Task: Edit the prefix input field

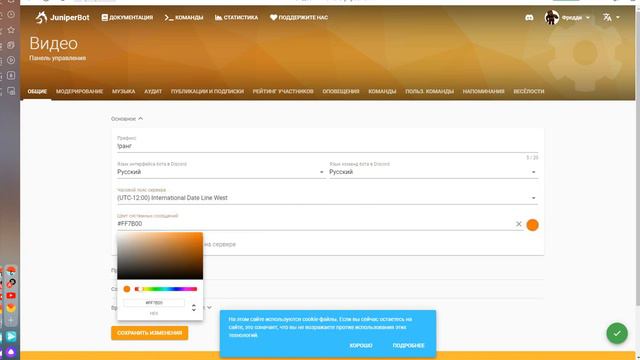Action: point(327,146)
